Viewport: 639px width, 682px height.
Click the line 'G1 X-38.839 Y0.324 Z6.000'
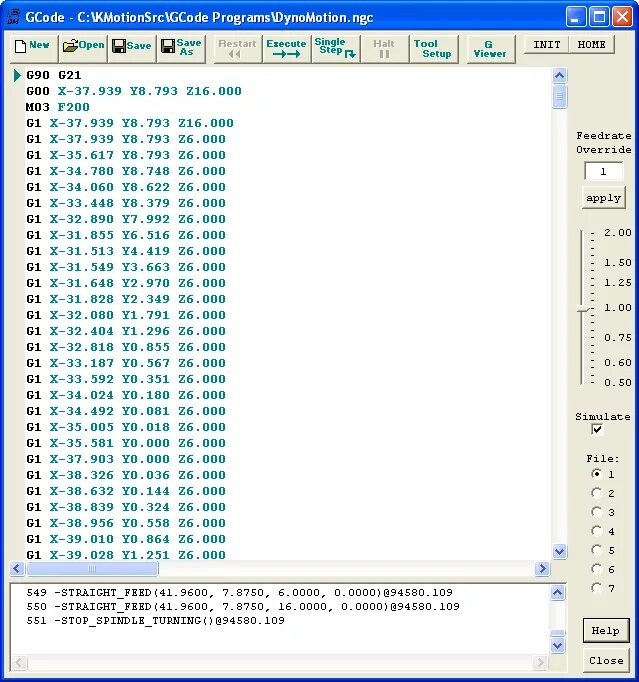pyautogui.click(x=126, y=507)
